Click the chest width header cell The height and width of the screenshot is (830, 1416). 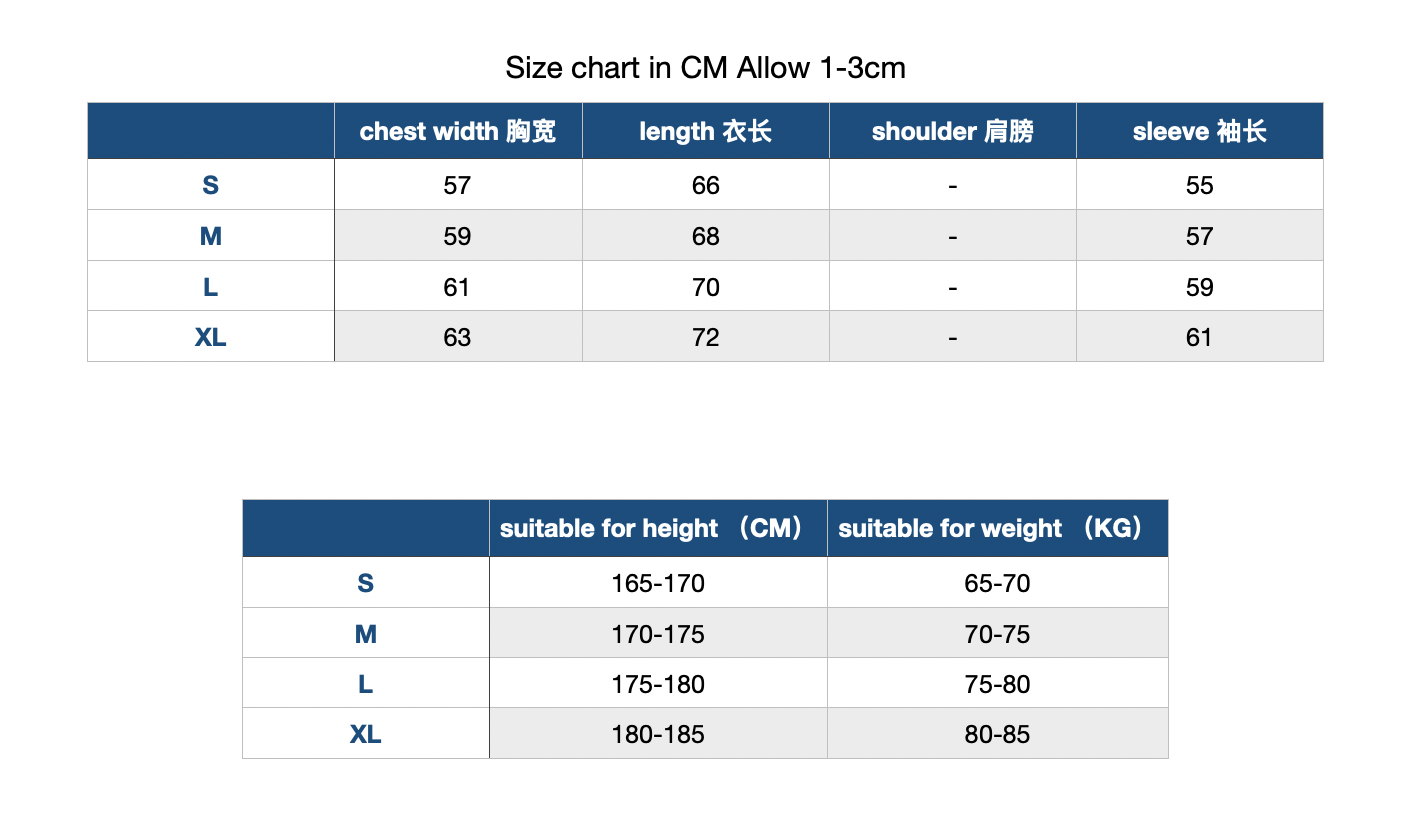[x=458, y=131]
